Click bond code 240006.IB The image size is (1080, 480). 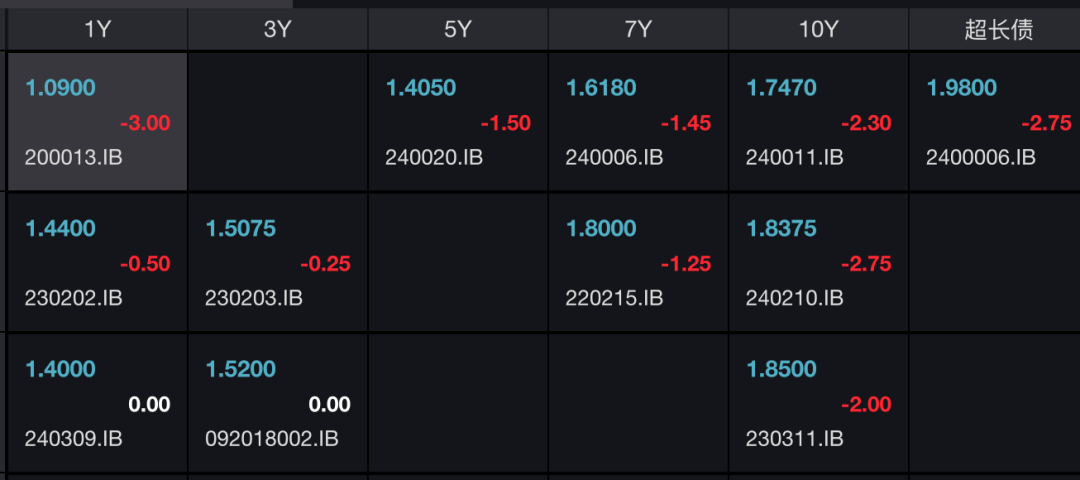[x=614, y=157]
